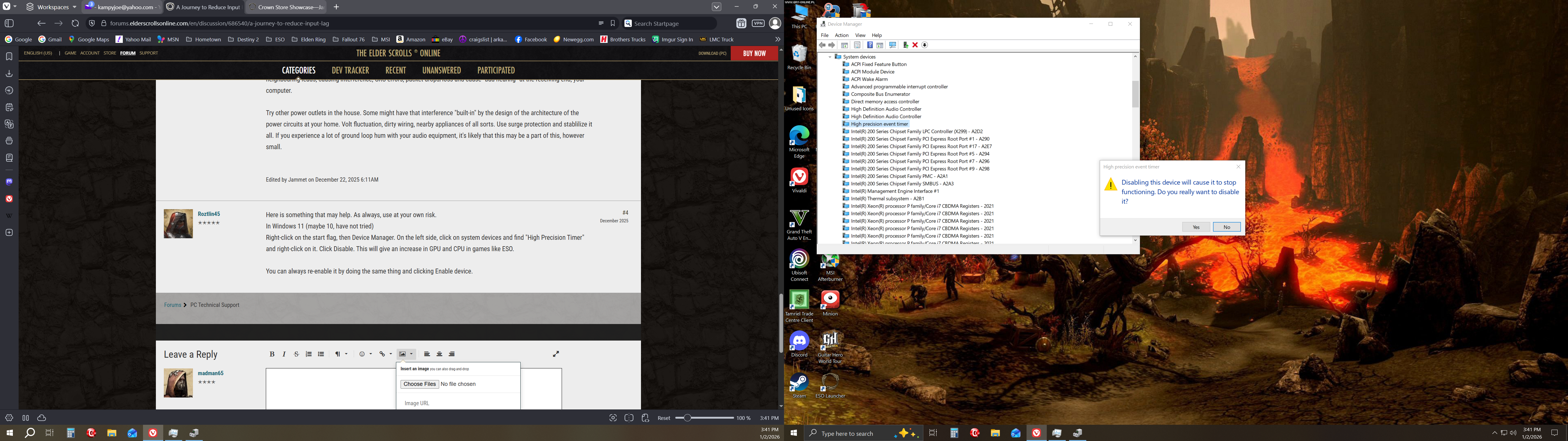Screen dimensions: 1568x441
Task: Toggle bold formatting in reply editor
Action: click(x=272, y=354)
